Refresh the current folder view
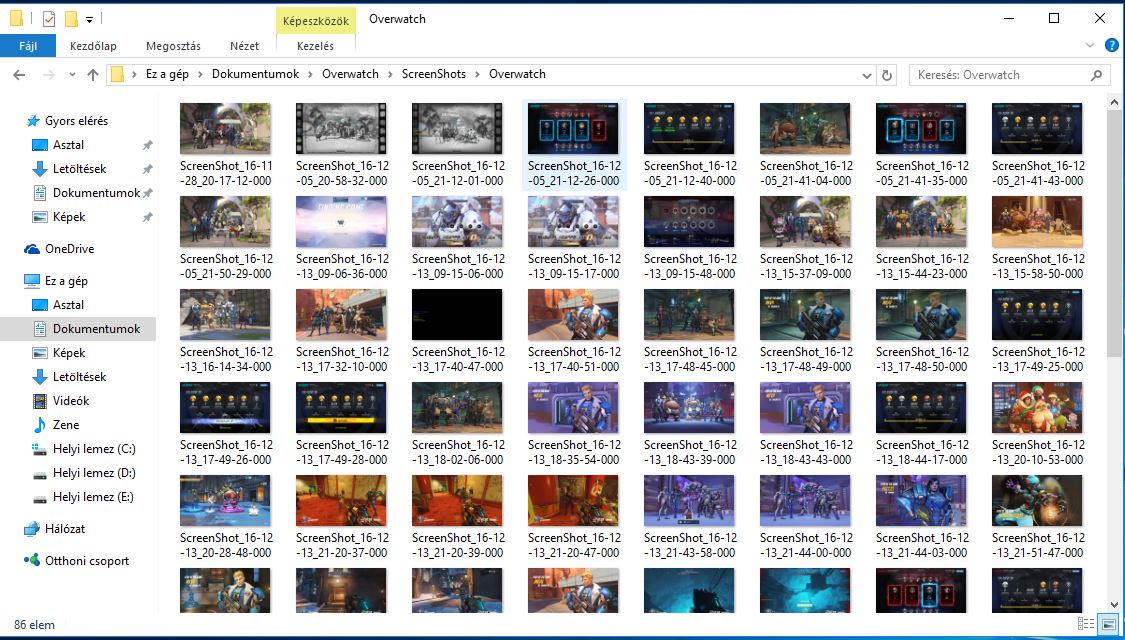 click(887, 75)
